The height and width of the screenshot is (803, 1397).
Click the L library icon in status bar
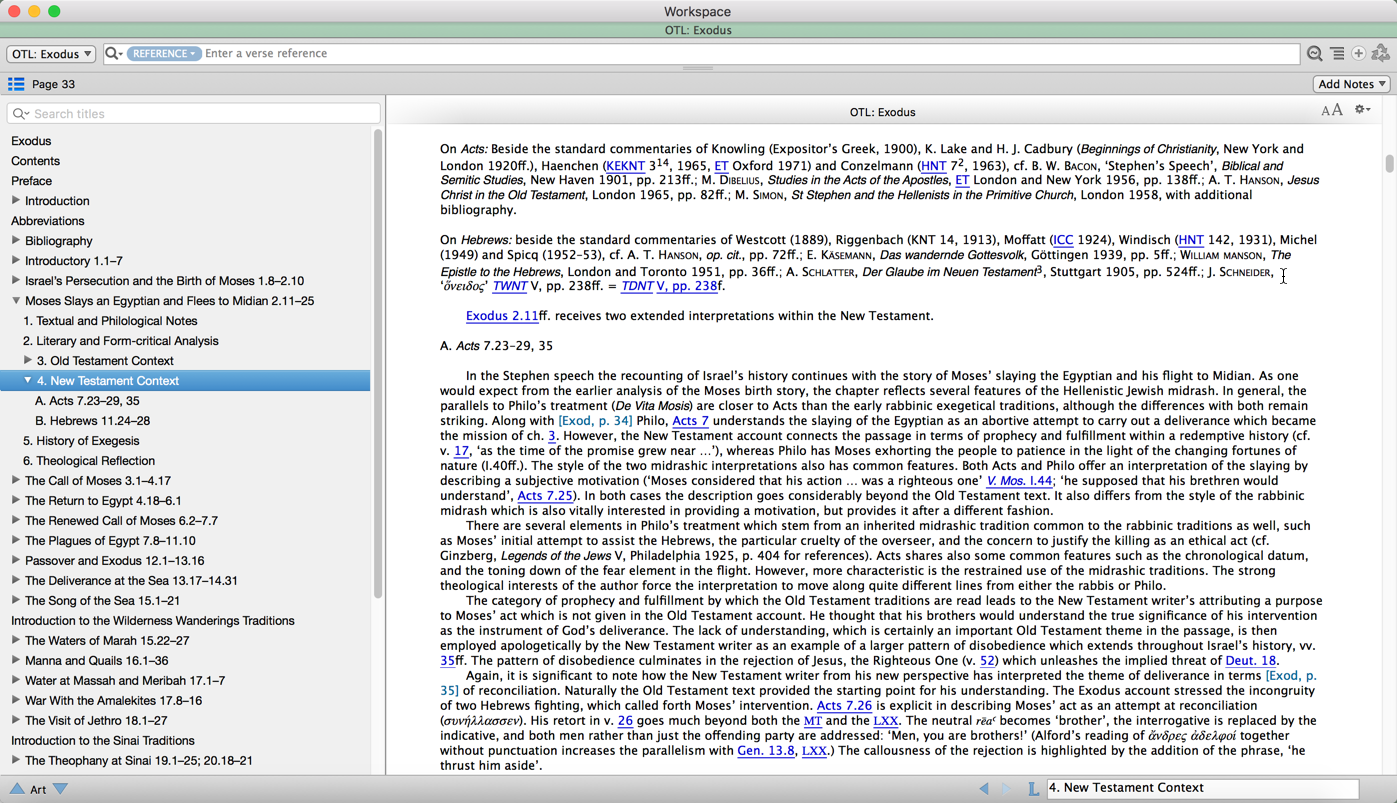[x=1033, y=789]
